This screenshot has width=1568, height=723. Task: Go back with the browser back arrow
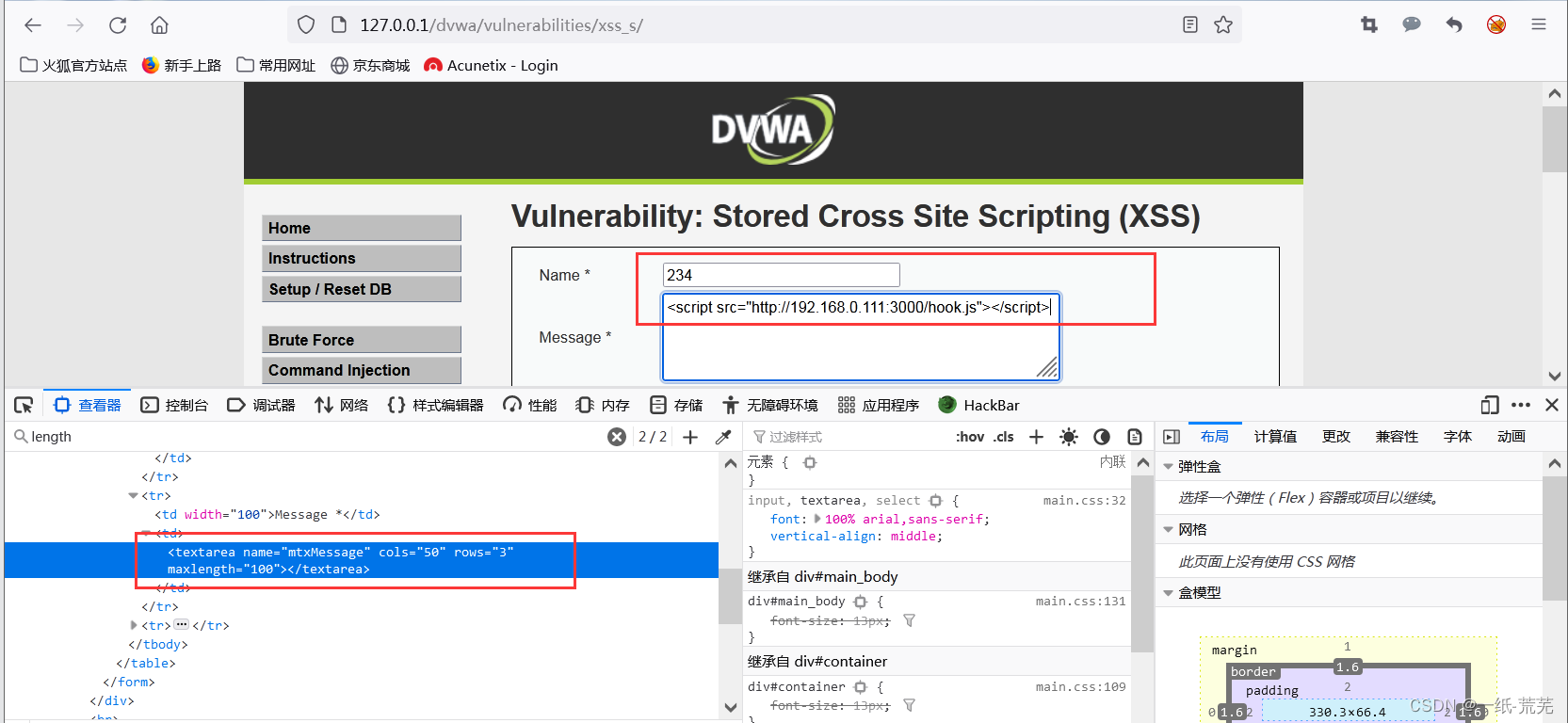33,25
